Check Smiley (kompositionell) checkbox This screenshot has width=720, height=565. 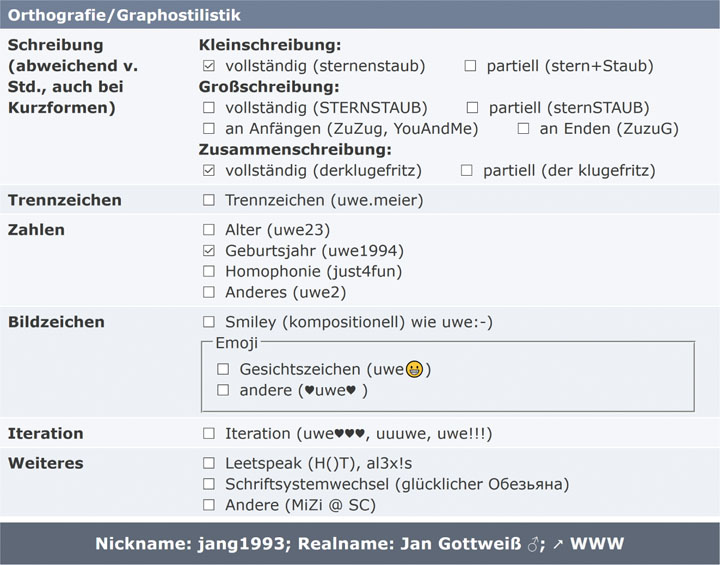[x=209, y=322]
